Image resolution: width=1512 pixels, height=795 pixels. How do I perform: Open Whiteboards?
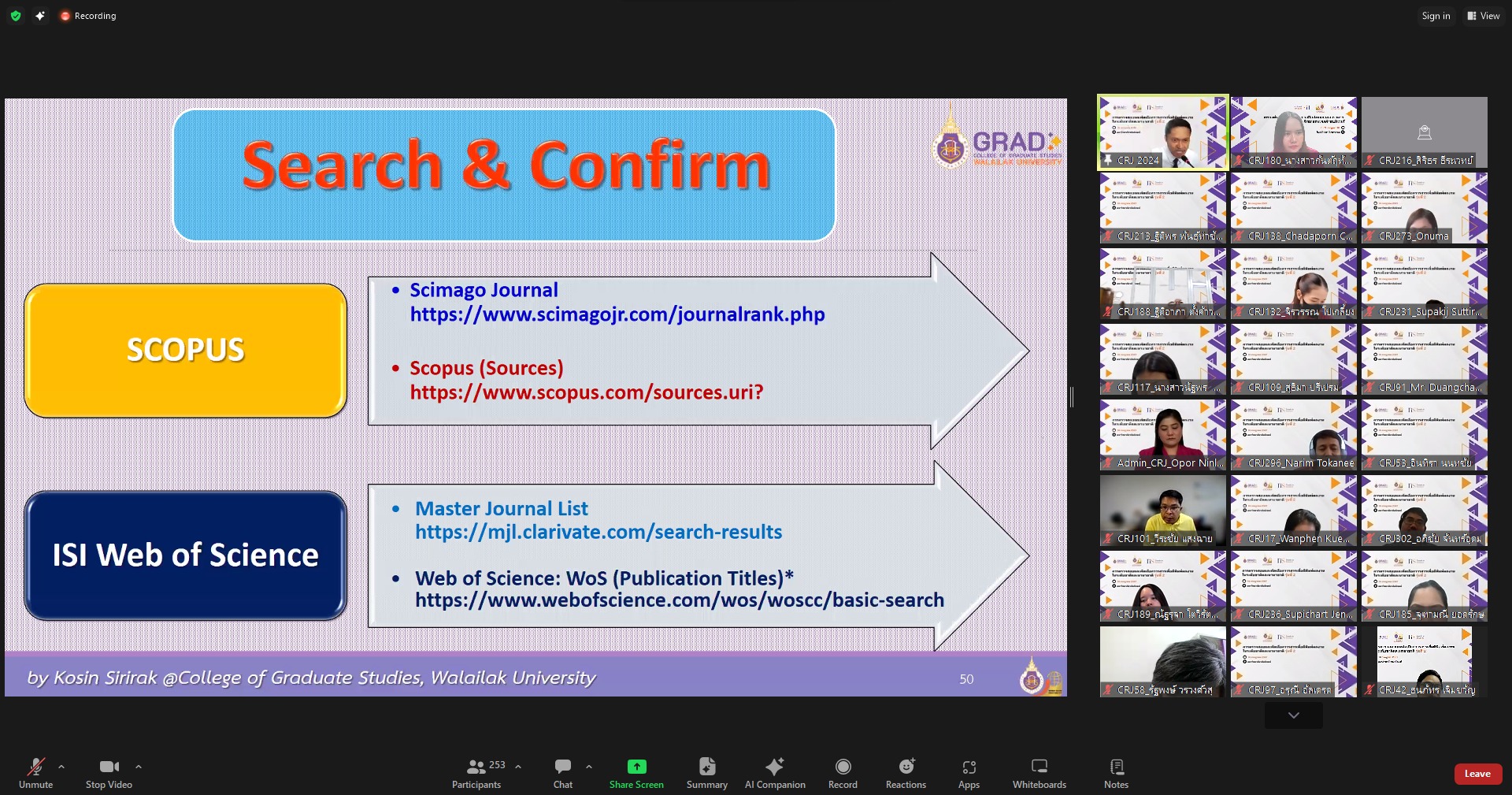[x=1039, y=773]
